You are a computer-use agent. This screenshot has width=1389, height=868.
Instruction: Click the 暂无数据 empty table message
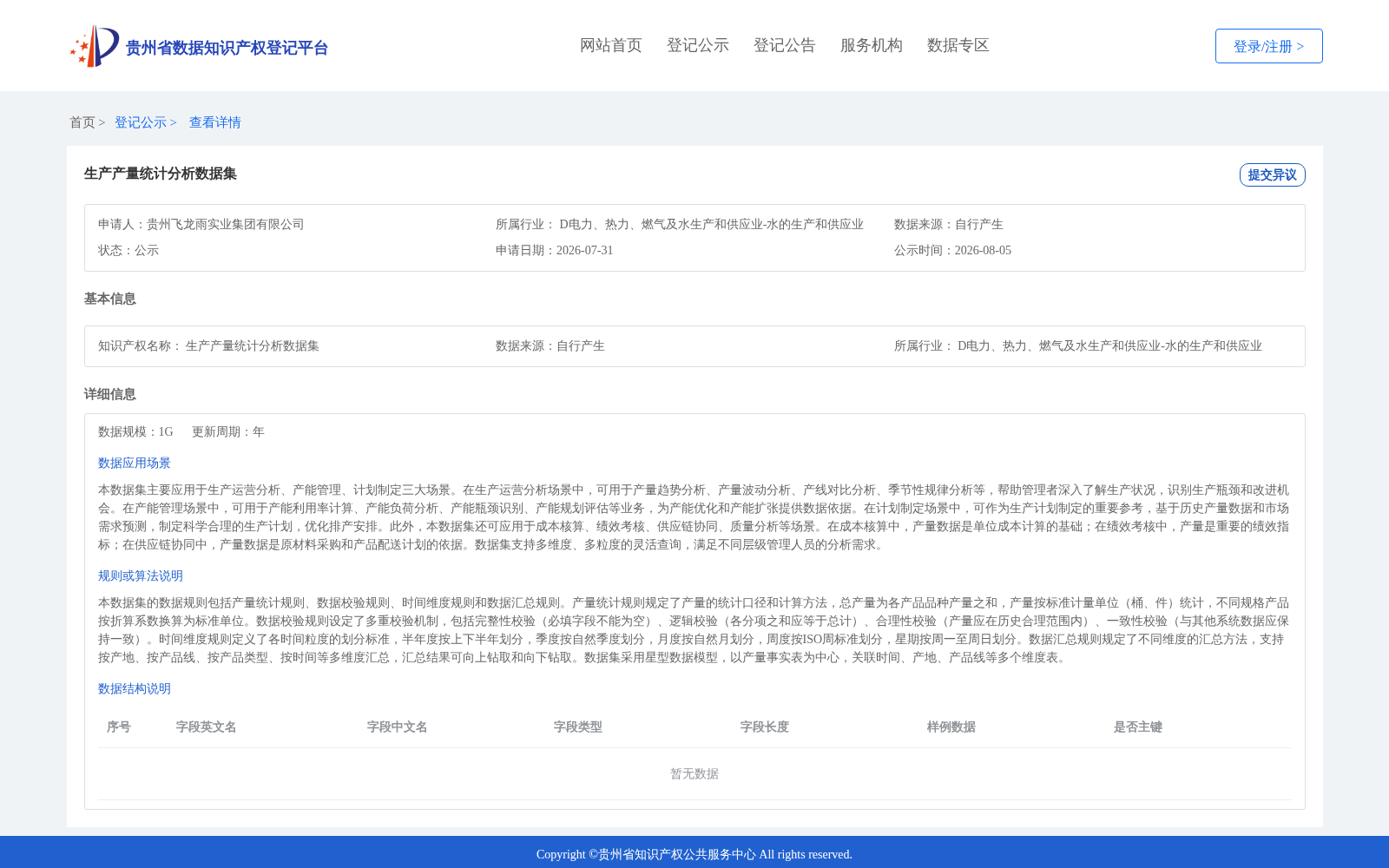click(694, 773)
